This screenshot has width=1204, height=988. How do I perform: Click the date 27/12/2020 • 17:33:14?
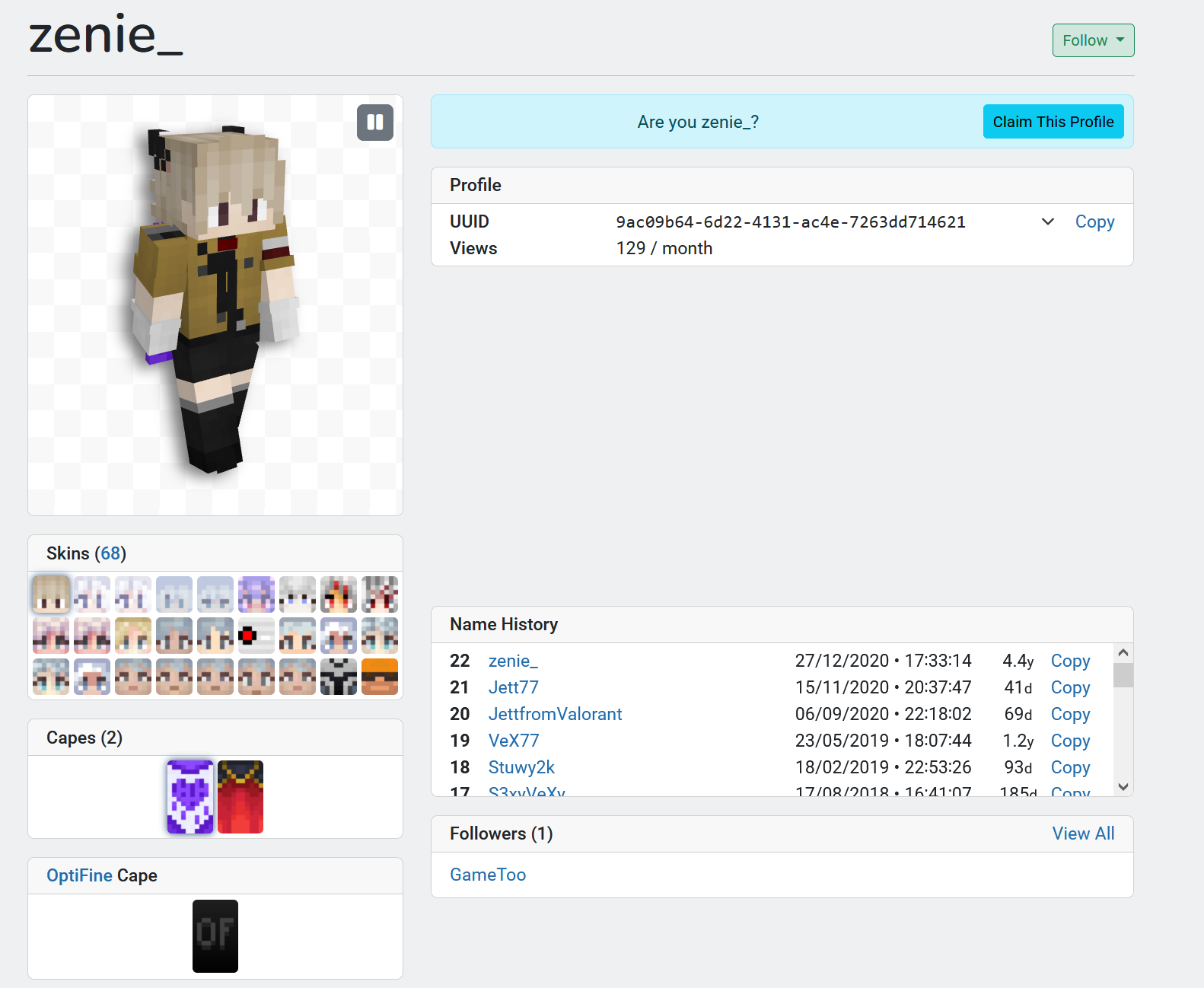click(x=884, y=661)
